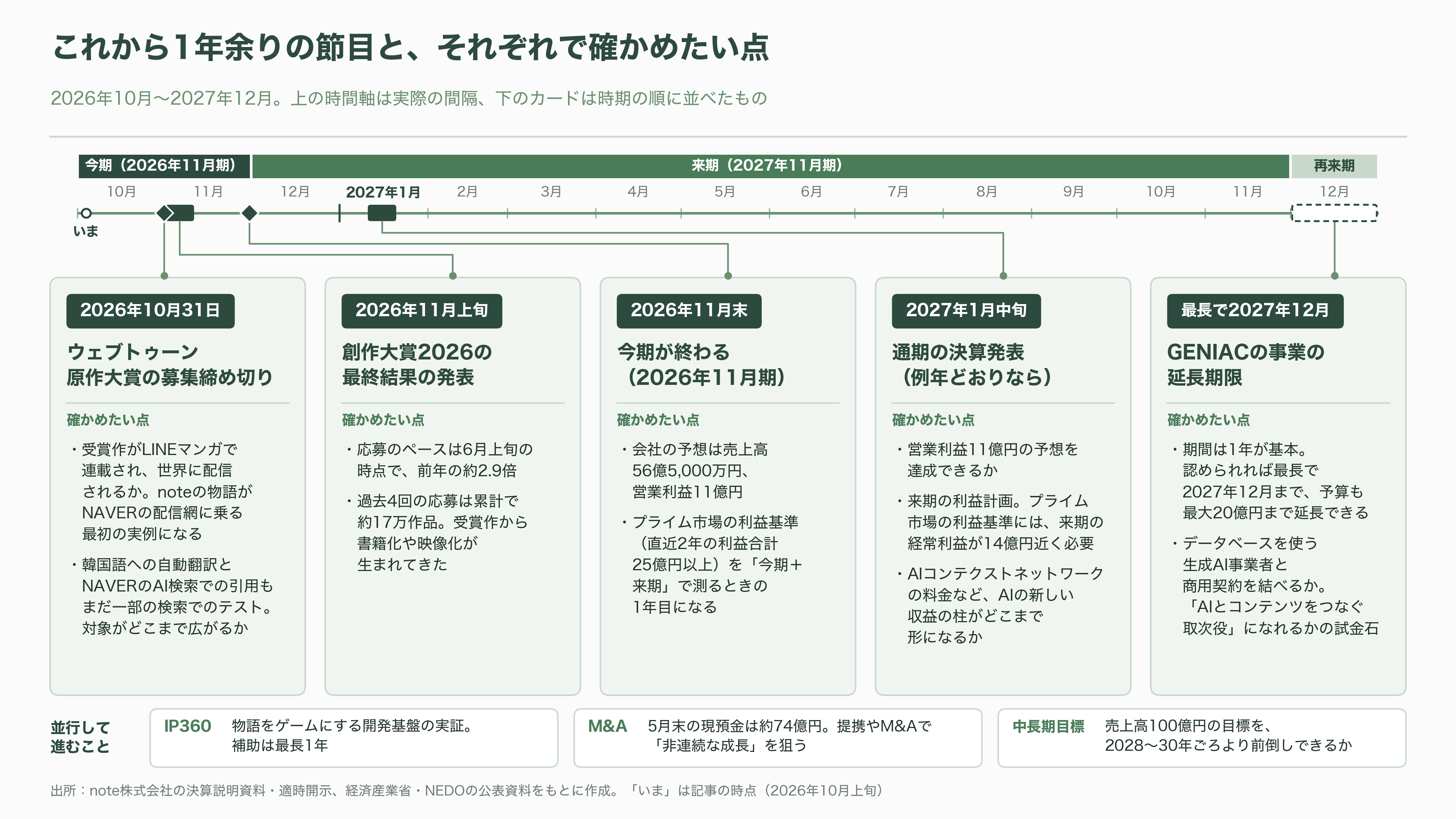Select the 今期（2026年11月期） period bar

(164, 166)
